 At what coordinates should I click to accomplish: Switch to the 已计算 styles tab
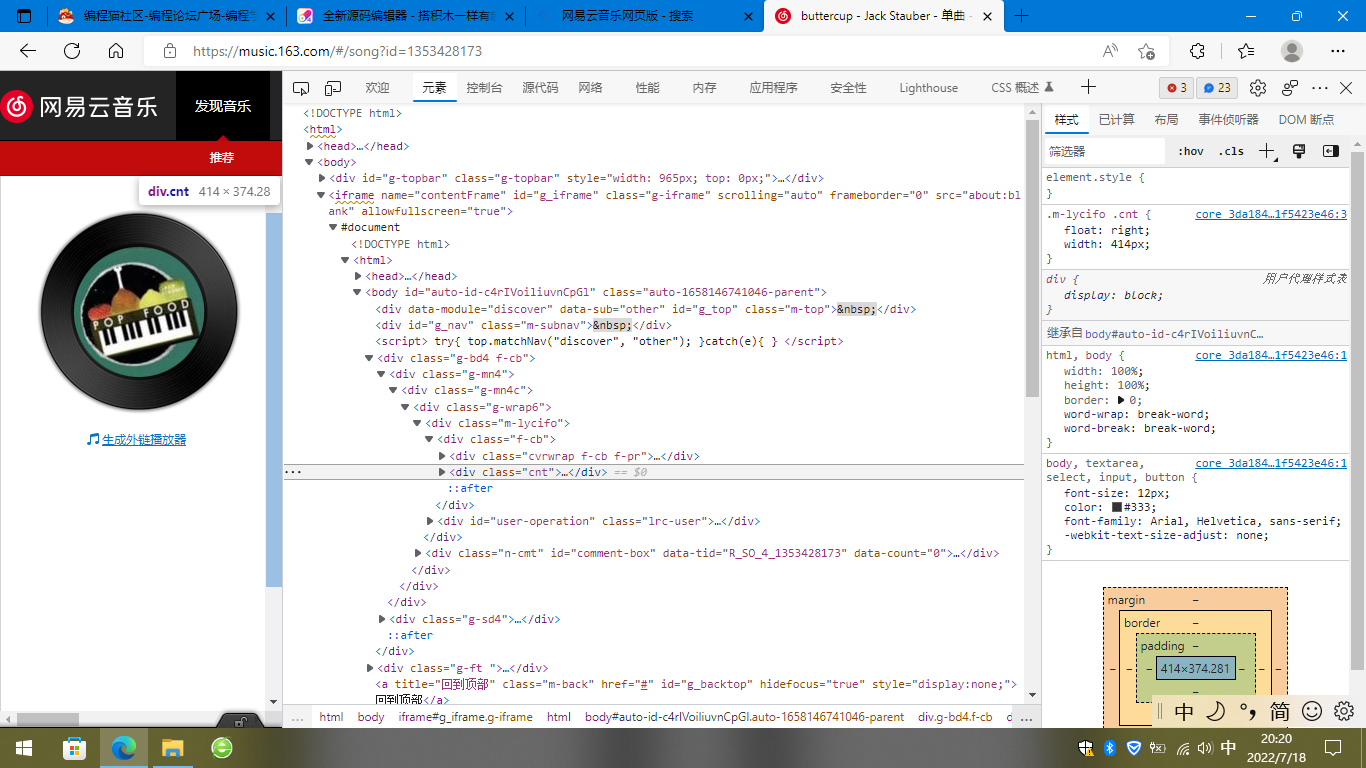coord(1116,120)
